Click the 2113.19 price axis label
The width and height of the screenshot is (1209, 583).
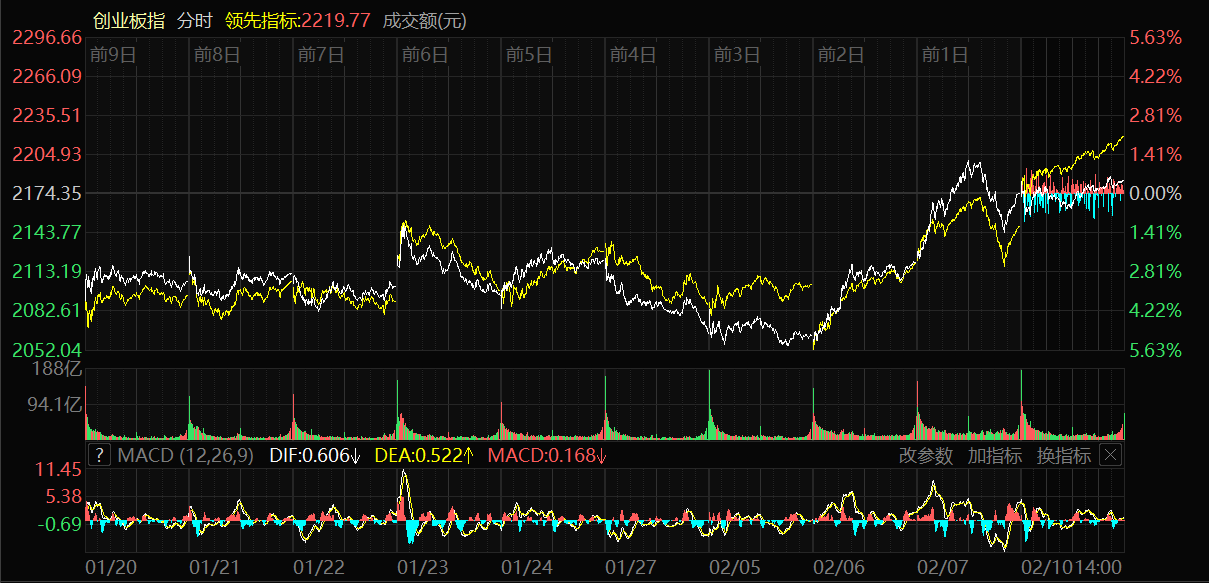(46, 271)
